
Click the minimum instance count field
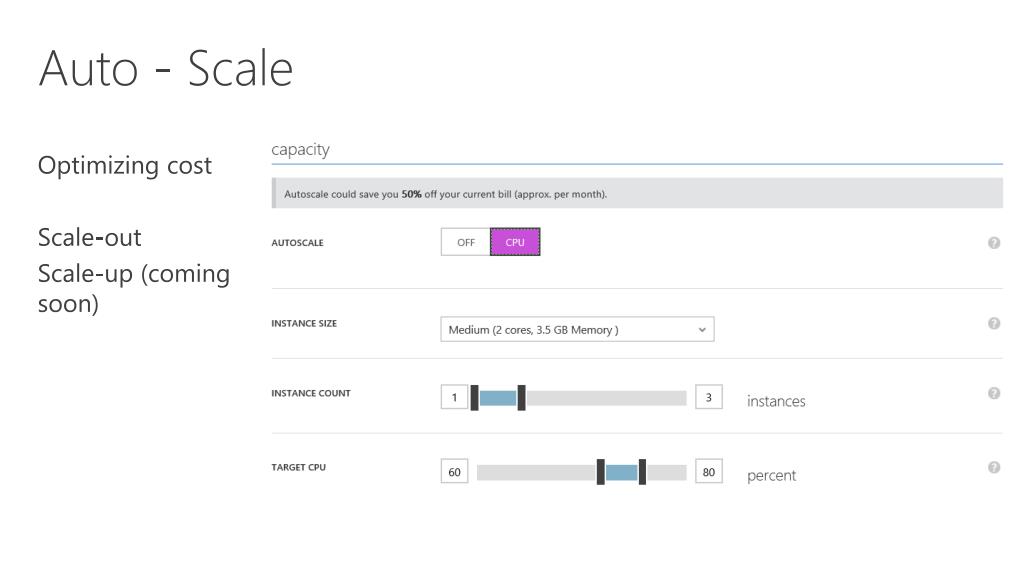point(454,398)
